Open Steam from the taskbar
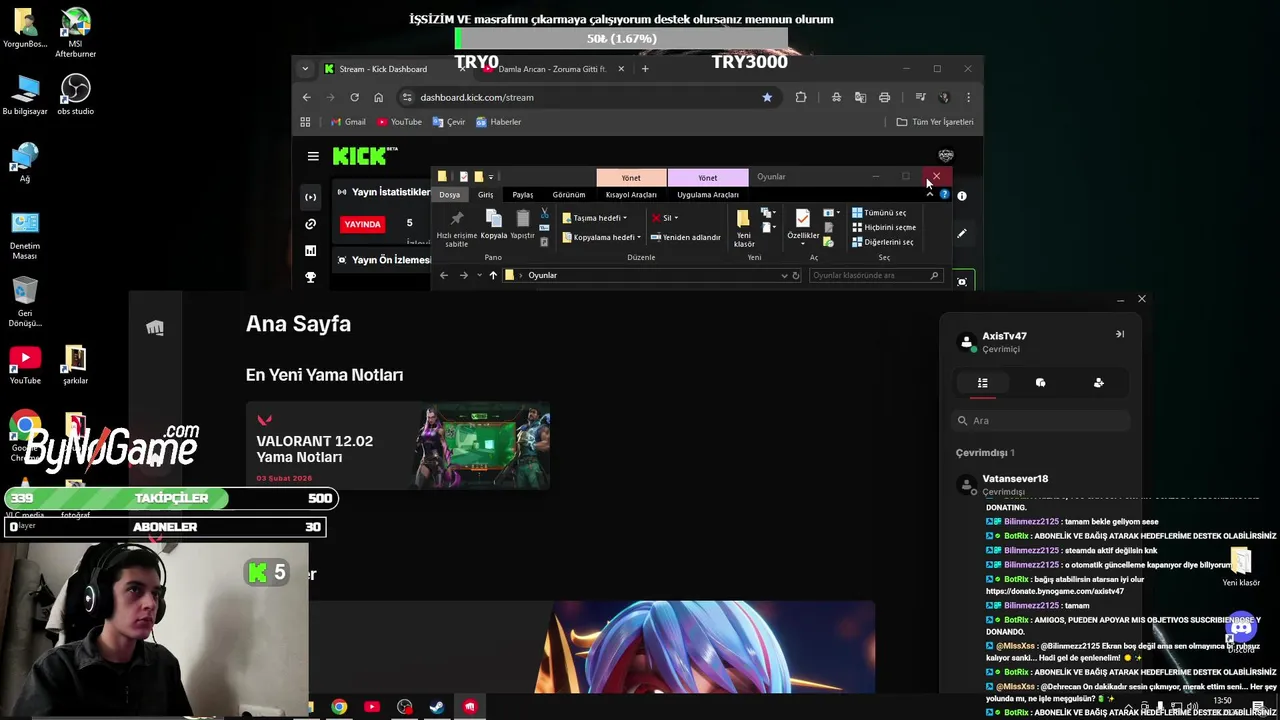This screenshot has width=1280, height=720. pyautogui.click(x=437, y=707)
